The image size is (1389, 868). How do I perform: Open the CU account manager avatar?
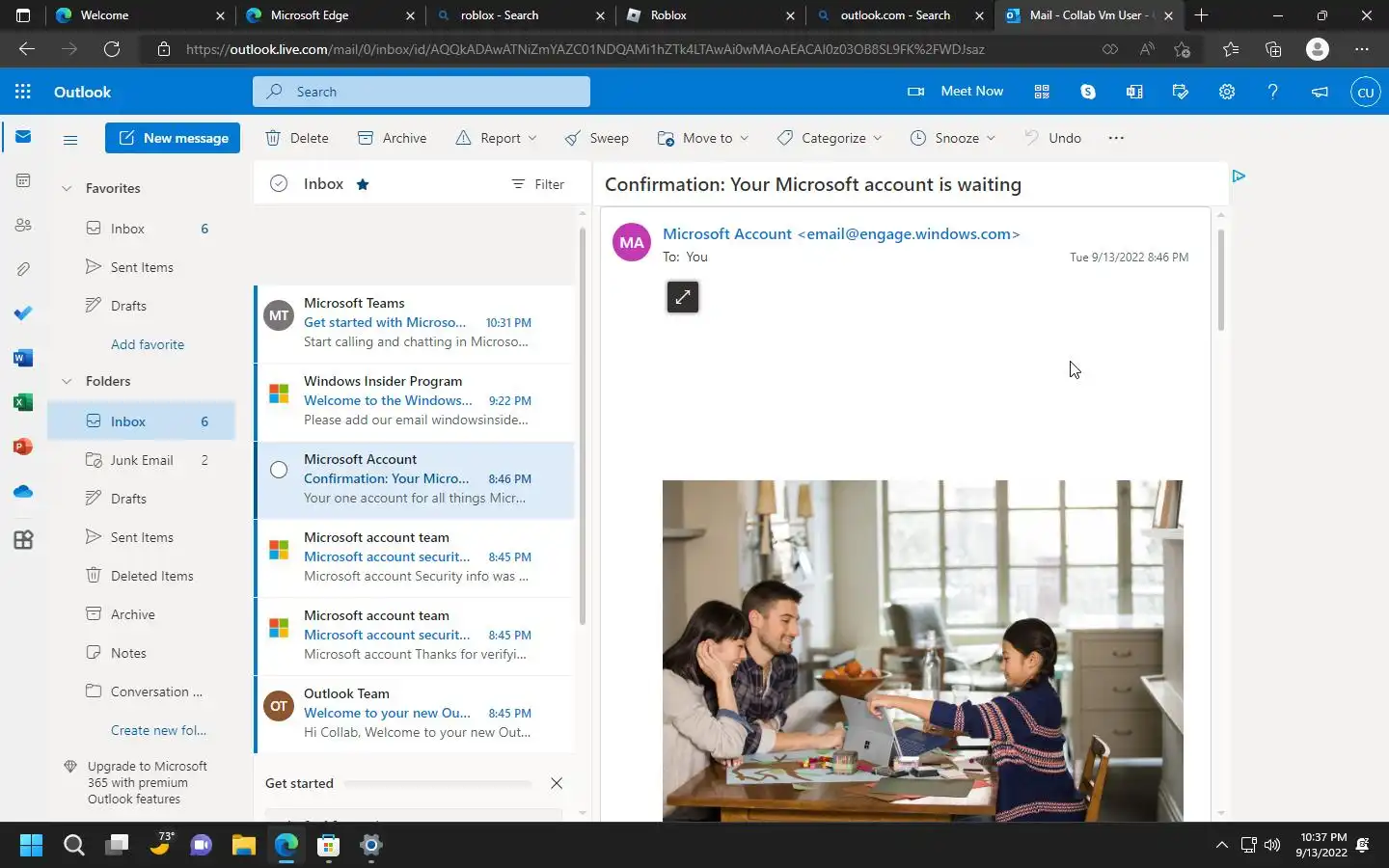click(1365, 93)
